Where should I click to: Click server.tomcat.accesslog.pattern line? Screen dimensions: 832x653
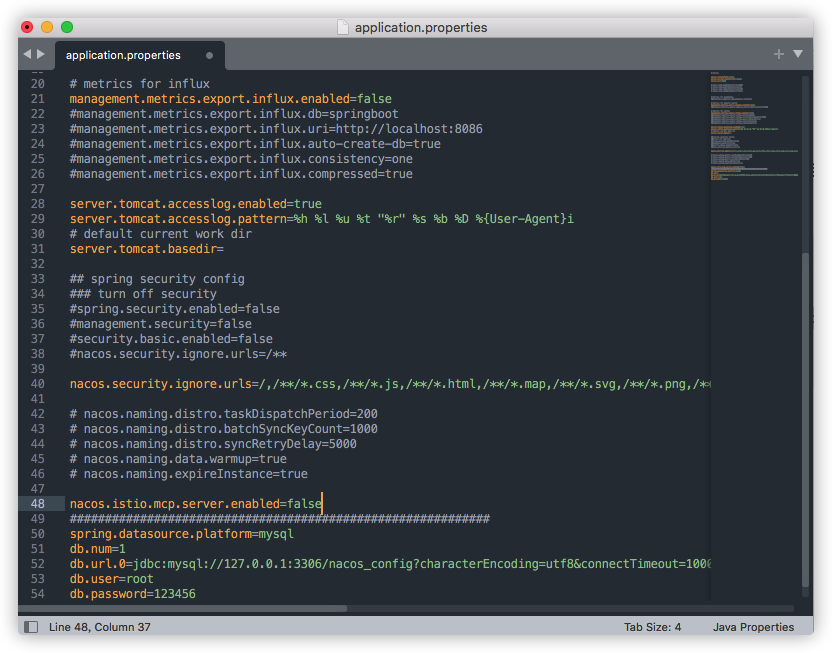(x=322, y=219)
